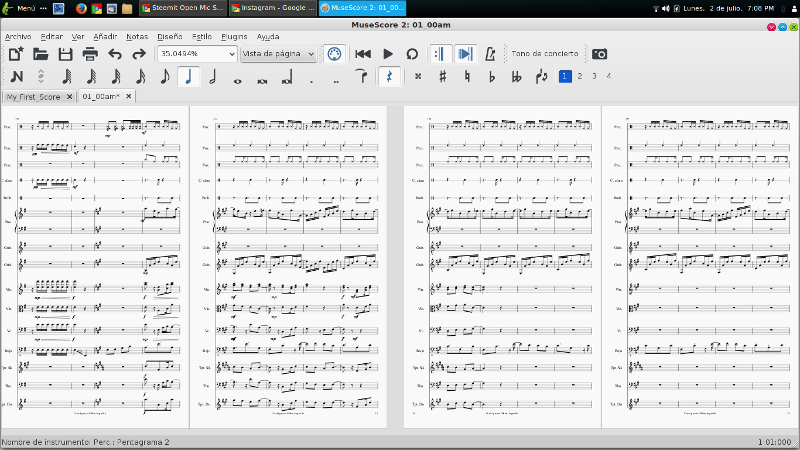800x450 pixels.
Task: Switch to Steemit Open Mic taskbar window
Action: [x=183, y=8]
